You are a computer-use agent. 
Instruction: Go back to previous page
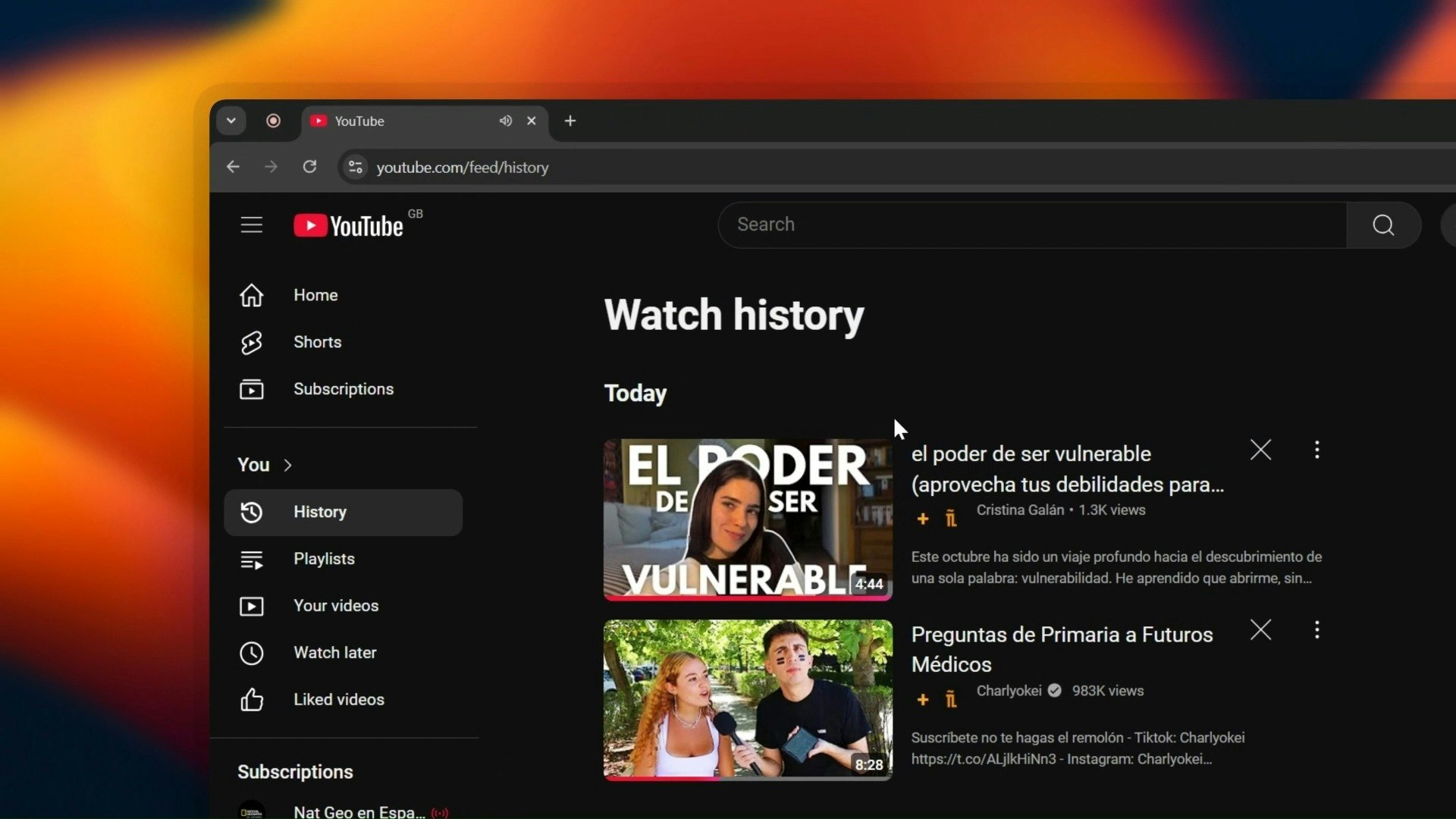(x=233, y=167)
